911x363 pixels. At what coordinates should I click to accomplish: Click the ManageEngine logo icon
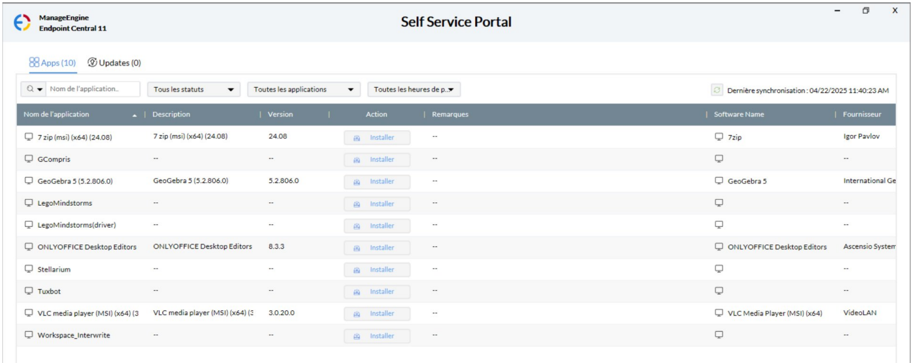click(22, 23)
